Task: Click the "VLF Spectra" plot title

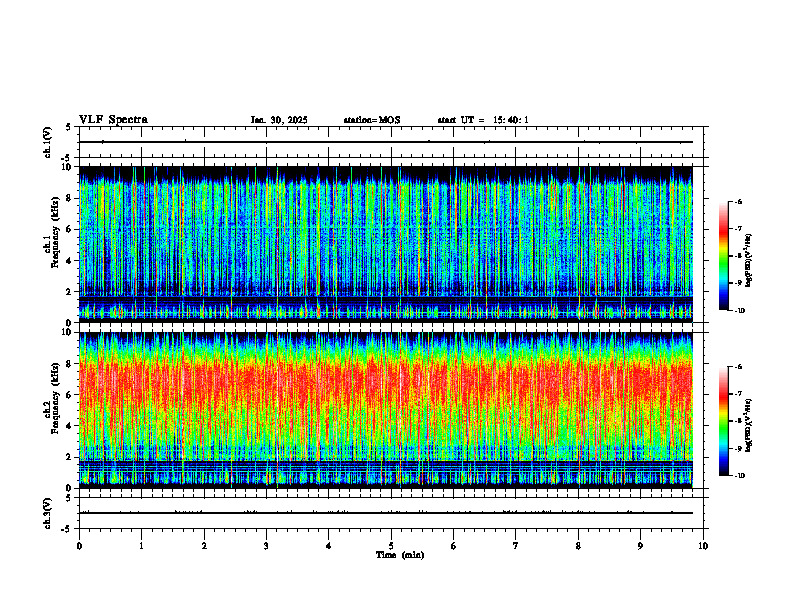Action: pos(113,120)
